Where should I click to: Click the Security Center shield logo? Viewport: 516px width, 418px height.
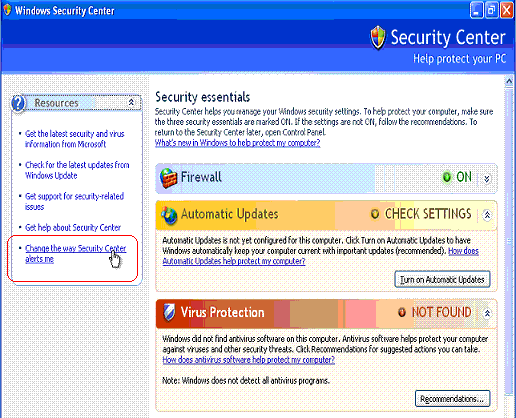(x=378, y=38)
